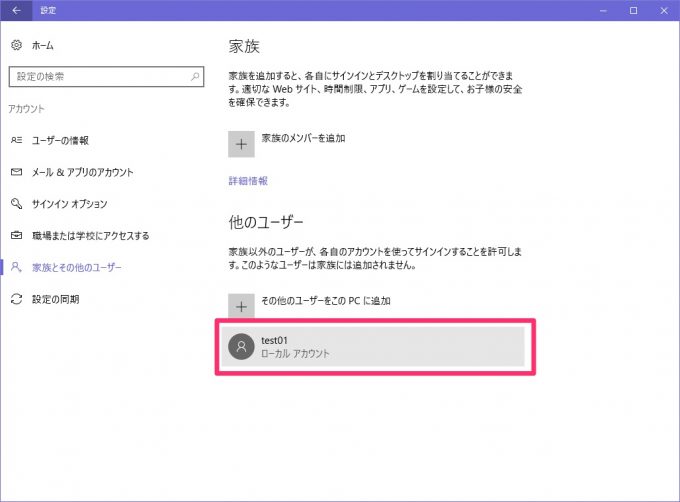Click the person icon for family users
Viewport: 680px width, 502px height.
(16, 267)
